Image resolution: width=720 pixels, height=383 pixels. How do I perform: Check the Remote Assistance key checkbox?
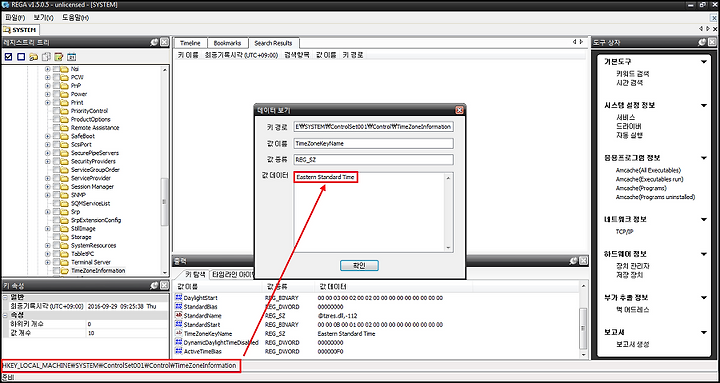56,127
